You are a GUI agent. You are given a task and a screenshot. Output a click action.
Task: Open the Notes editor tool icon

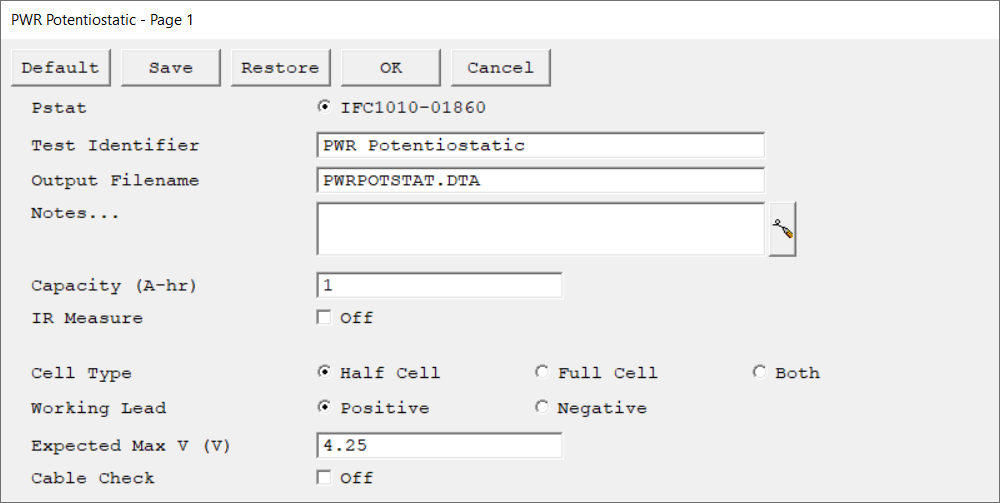click(782, 230)
